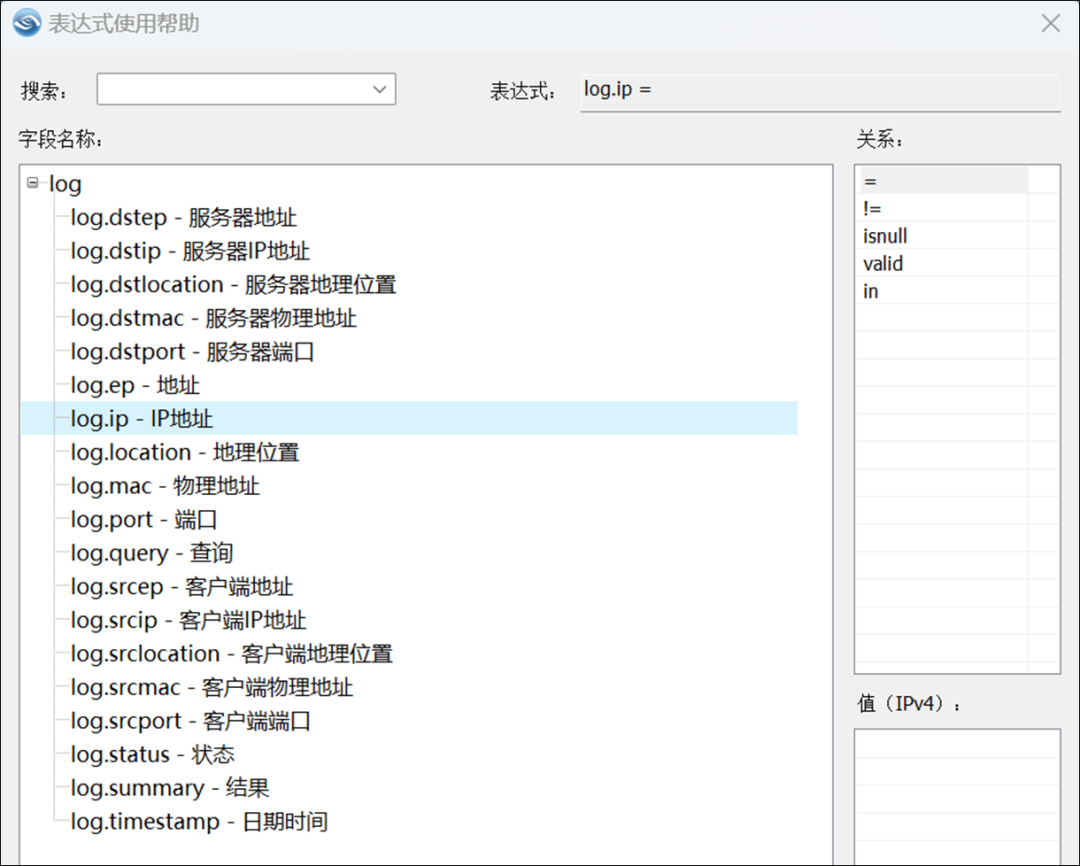Select the valid relation operator
Image resolution: width=1080 pixels, height=866 pixels.
(883, 264)
